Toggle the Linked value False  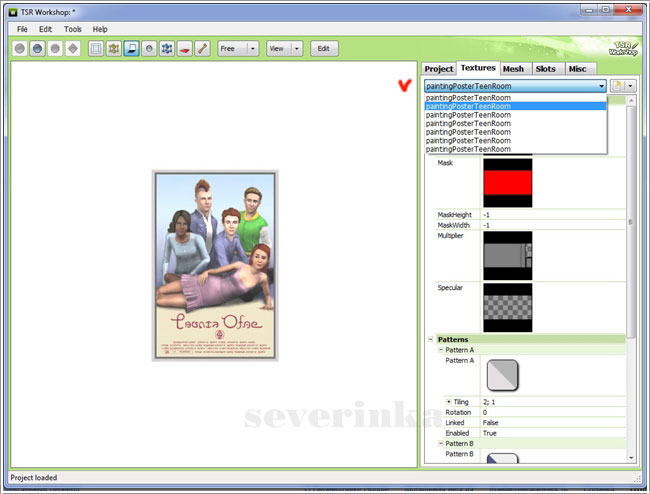(x=553, y=423)
